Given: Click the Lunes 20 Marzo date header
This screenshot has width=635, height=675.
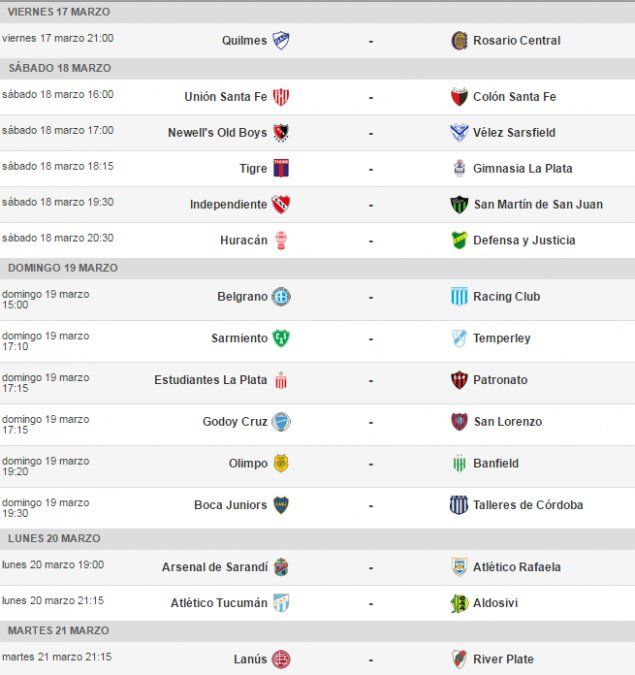Looking at the screenshot, I should click(x=54, y=538).
